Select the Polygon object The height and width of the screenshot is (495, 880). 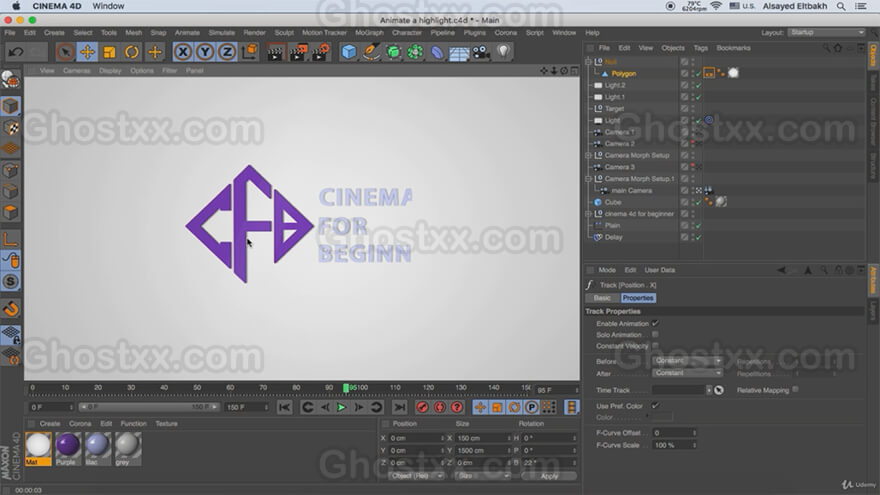point(624,74)
